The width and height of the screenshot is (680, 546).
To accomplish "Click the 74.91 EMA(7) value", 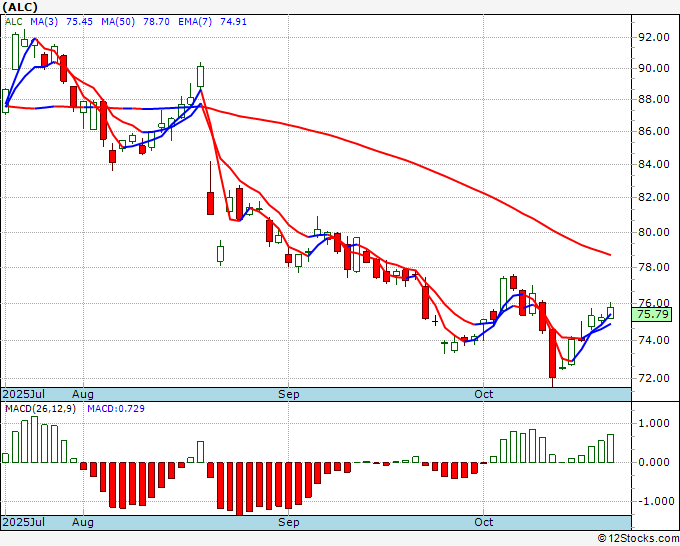I will click(x=233, y=22).
